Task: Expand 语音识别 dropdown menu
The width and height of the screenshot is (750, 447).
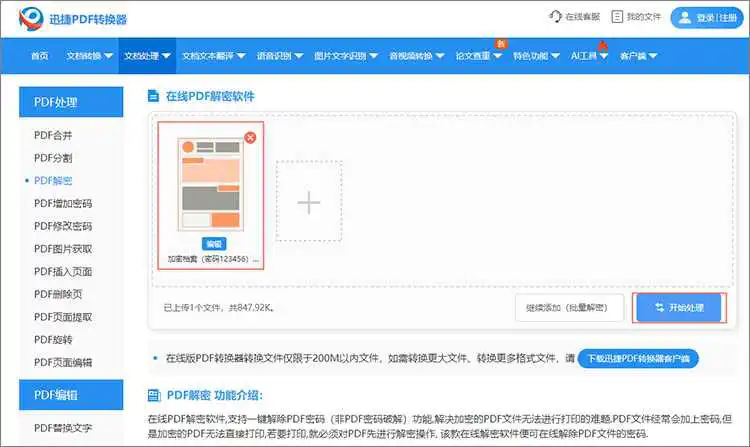Action: [280, 56]
